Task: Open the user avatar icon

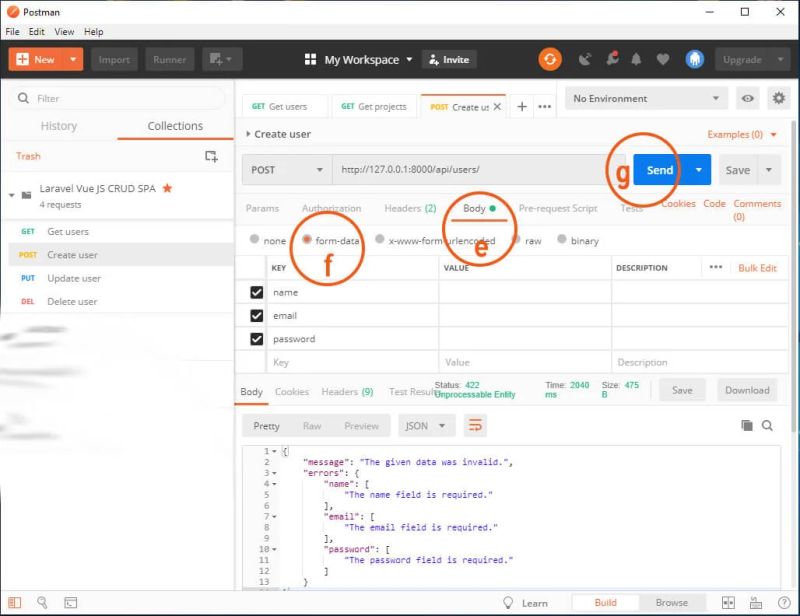Action: click(694, 59)
